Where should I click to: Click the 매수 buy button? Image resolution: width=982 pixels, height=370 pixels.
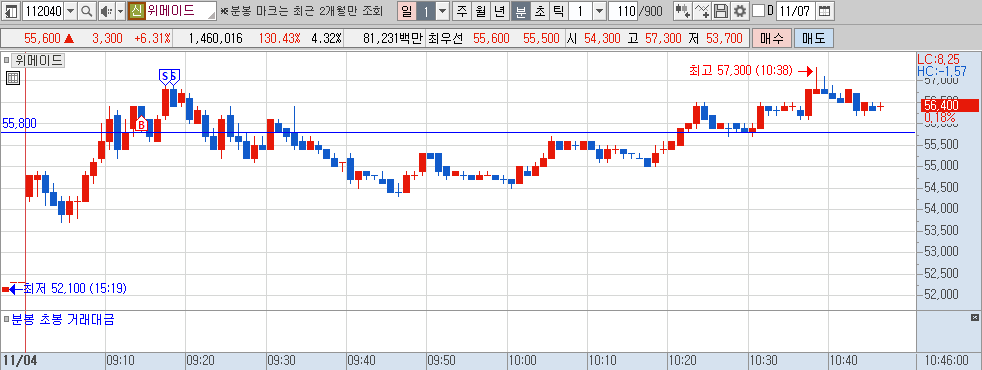[772, 38]
